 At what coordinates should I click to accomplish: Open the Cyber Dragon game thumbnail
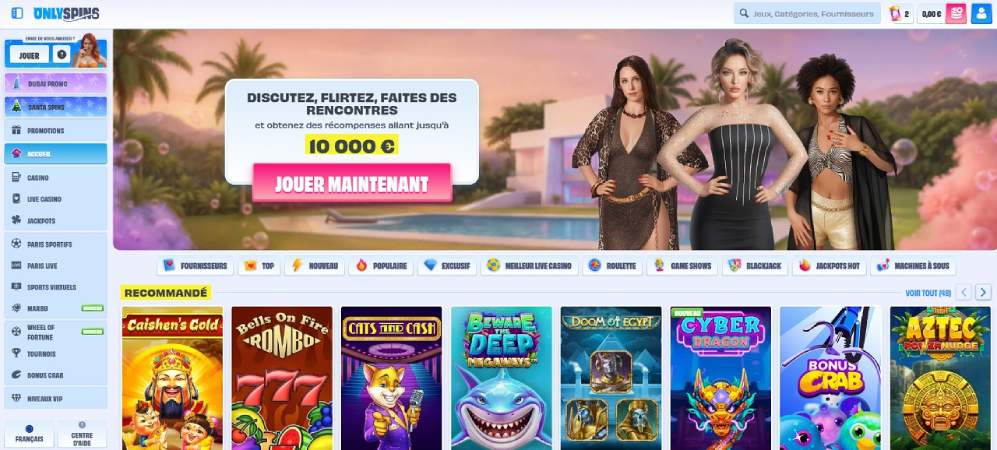pyautogui.click(x=720, y=378)
